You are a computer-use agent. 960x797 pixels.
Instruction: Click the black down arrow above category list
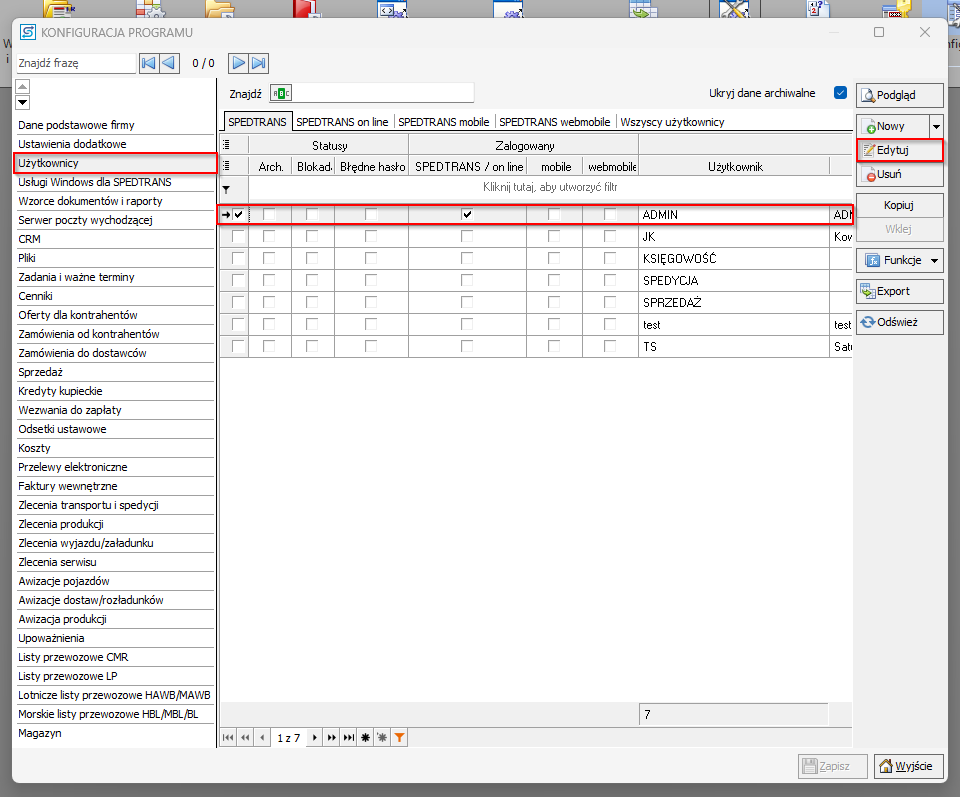[x=23, y=102]
